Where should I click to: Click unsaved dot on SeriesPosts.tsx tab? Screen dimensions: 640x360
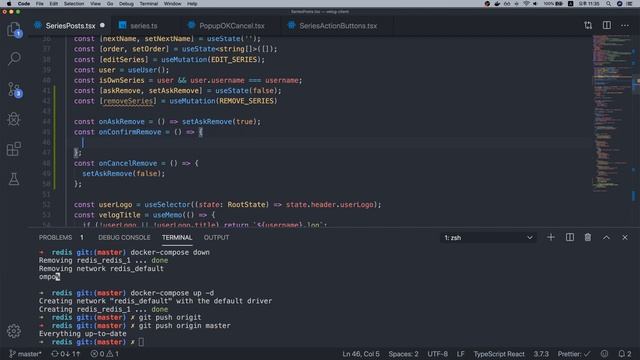pos(102,25)
